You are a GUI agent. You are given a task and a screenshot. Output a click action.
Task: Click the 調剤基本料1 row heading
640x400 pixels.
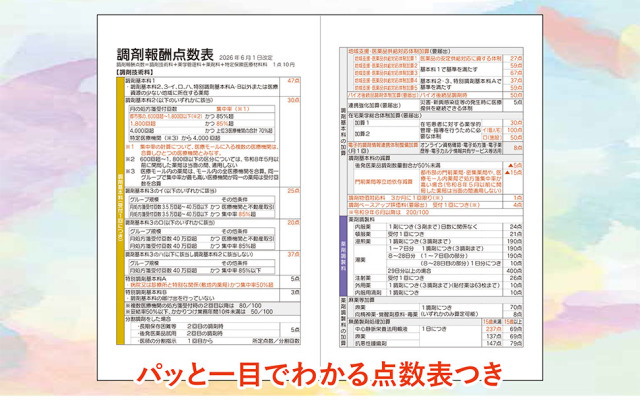(140, 81)
